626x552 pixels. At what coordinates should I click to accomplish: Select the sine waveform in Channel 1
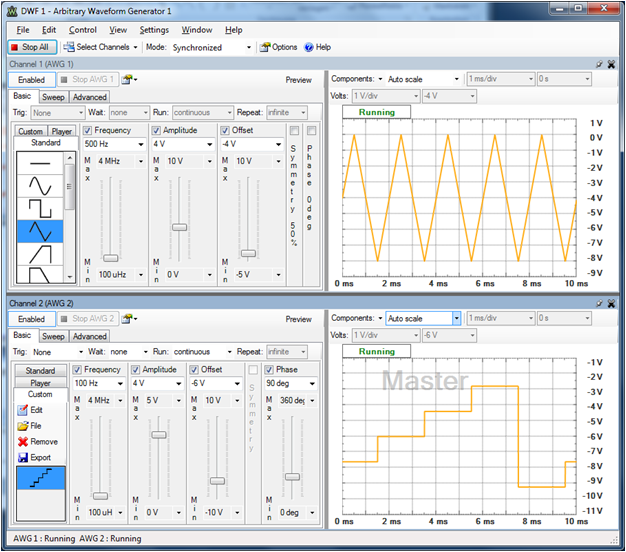[x=40, y=186]
